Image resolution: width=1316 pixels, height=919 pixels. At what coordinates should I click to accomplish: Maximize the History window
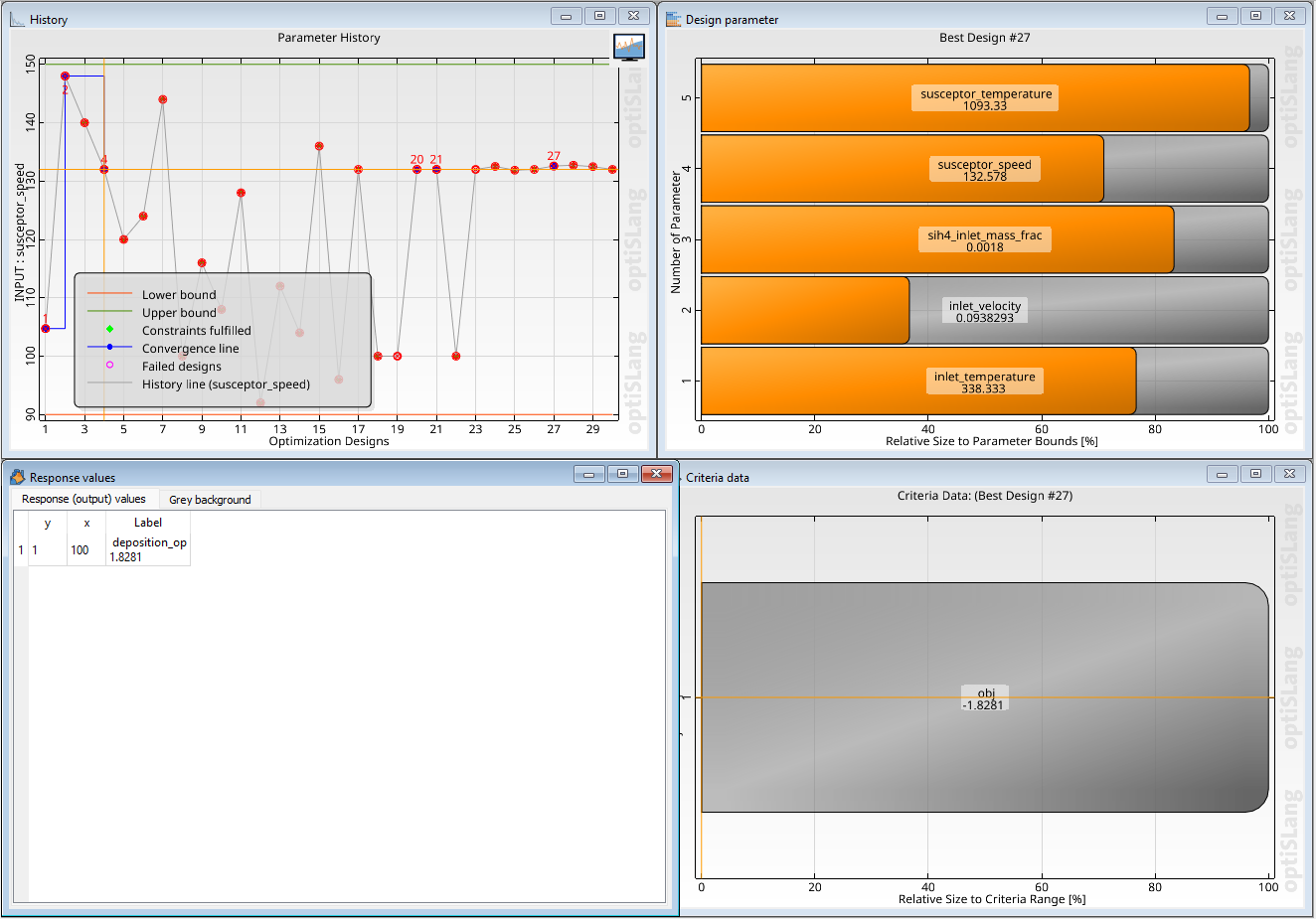[x=599, y=16]
